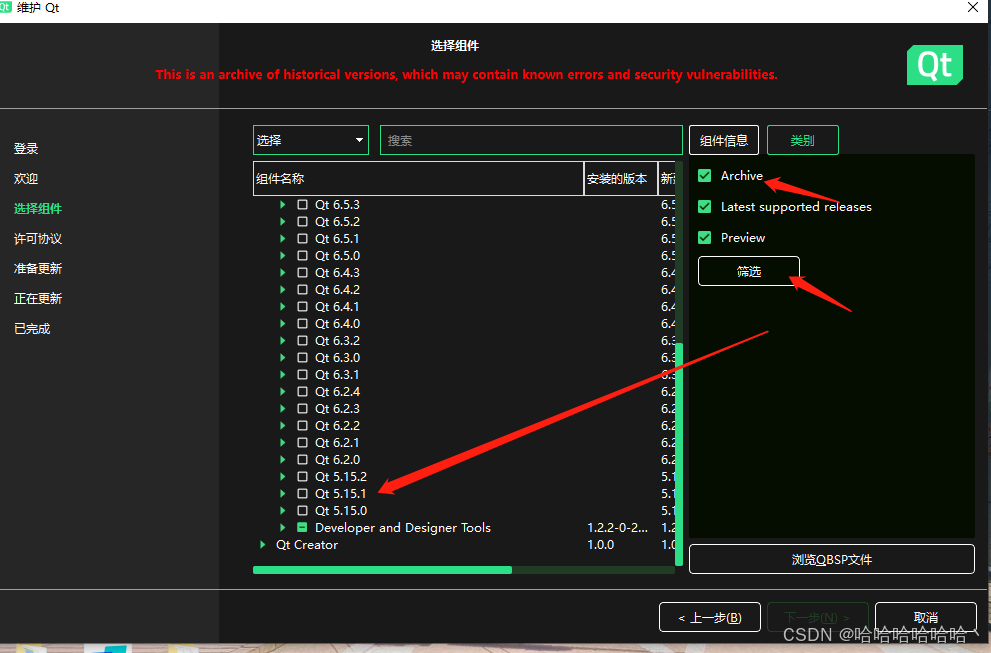The height and width of the screenshot is (653, 991).
Task: Click the Qt logo in header
Action: [x=935, y=64]
